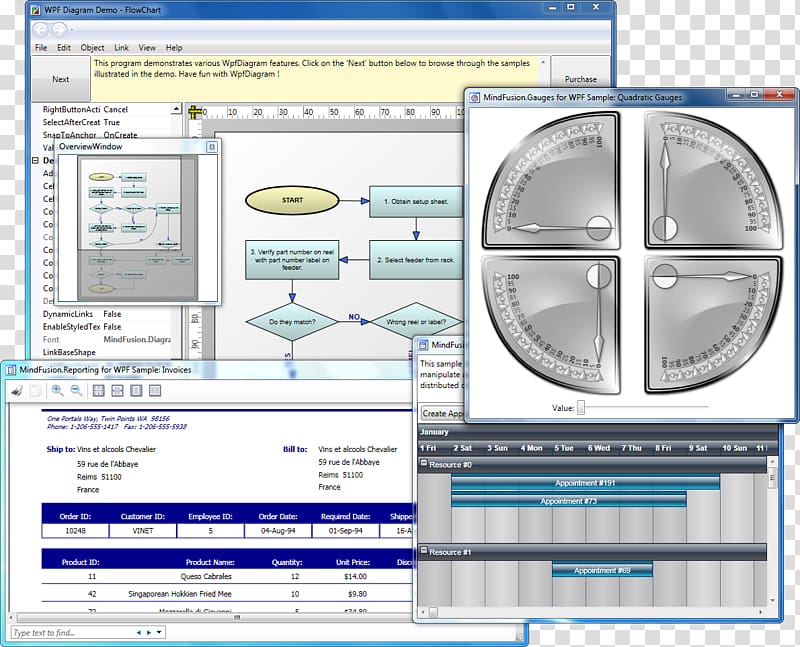Click the diagram thumbnail in OverviewWindow
This screenshot has width=800, height=647.
tap(137, 227)
